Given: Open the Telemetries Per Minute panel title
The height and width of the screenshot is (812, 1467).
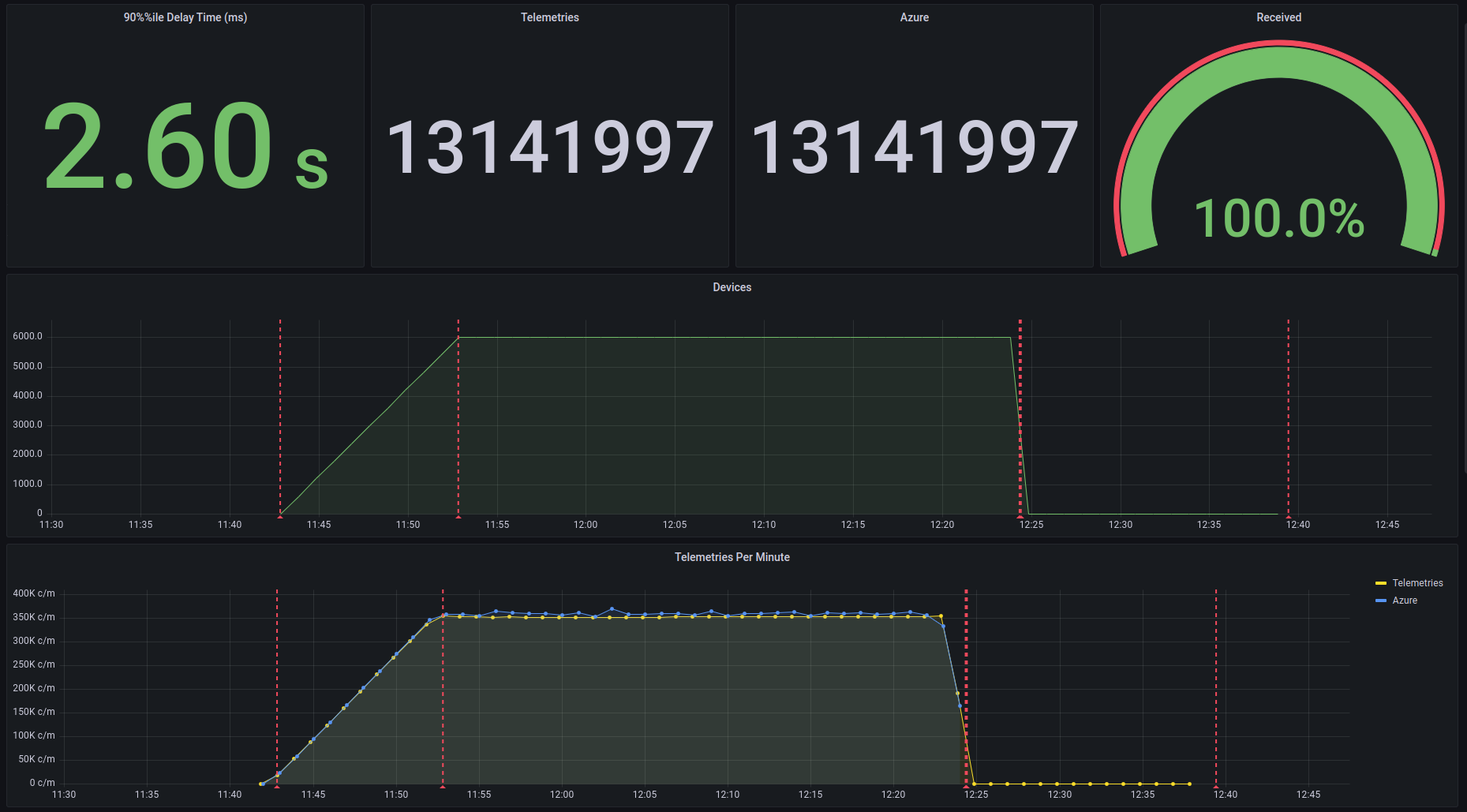Looking at the screenshot, I should point(732,557).
